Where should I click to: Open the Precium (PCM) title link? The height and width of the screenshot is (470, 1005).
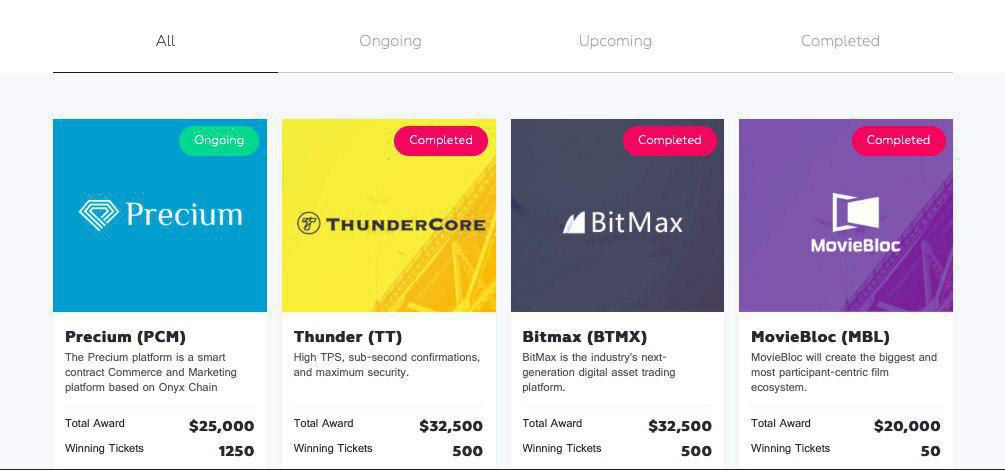coord(125,336)
